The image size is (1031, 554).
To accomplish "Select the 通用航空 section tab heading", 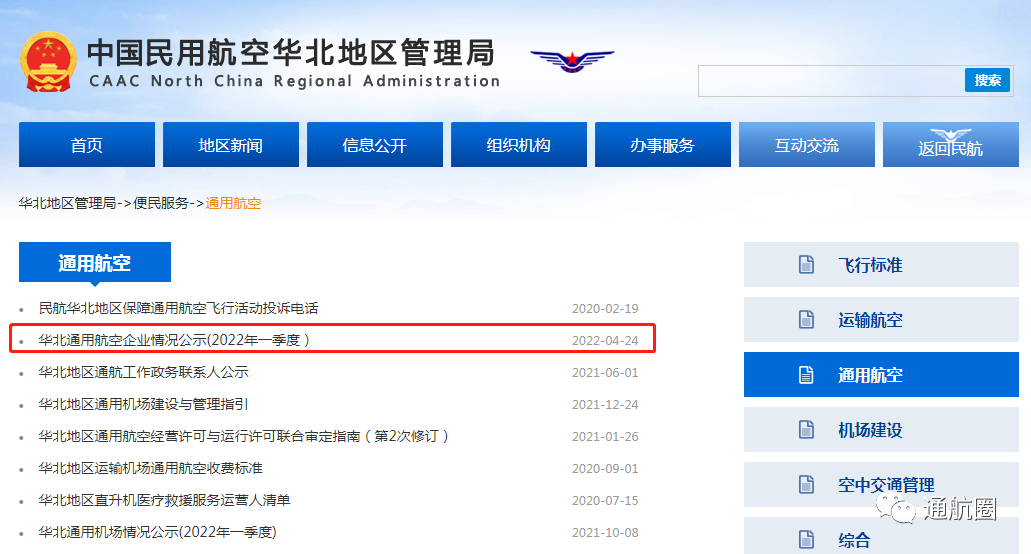I will pyautogui.click(x=94, y=263).
